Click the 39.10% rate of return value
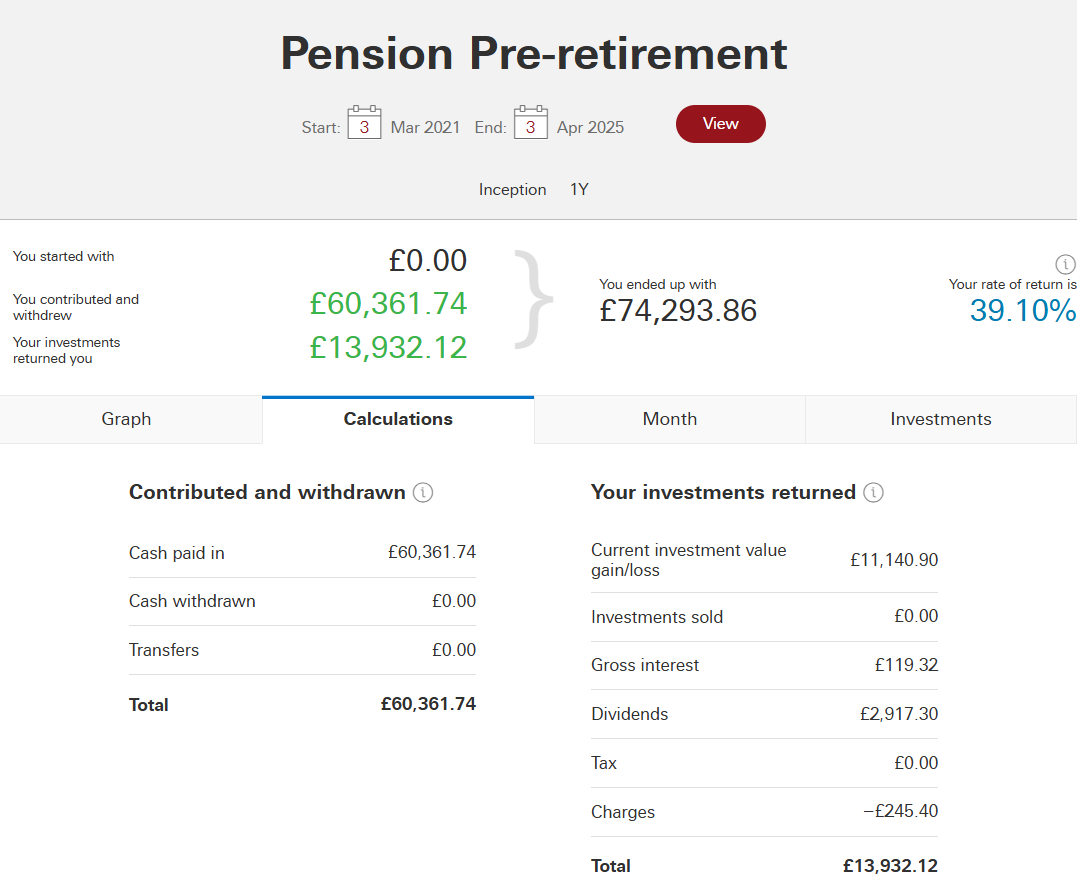The width and height of the screenshot is (1080, 890). 1023,311
